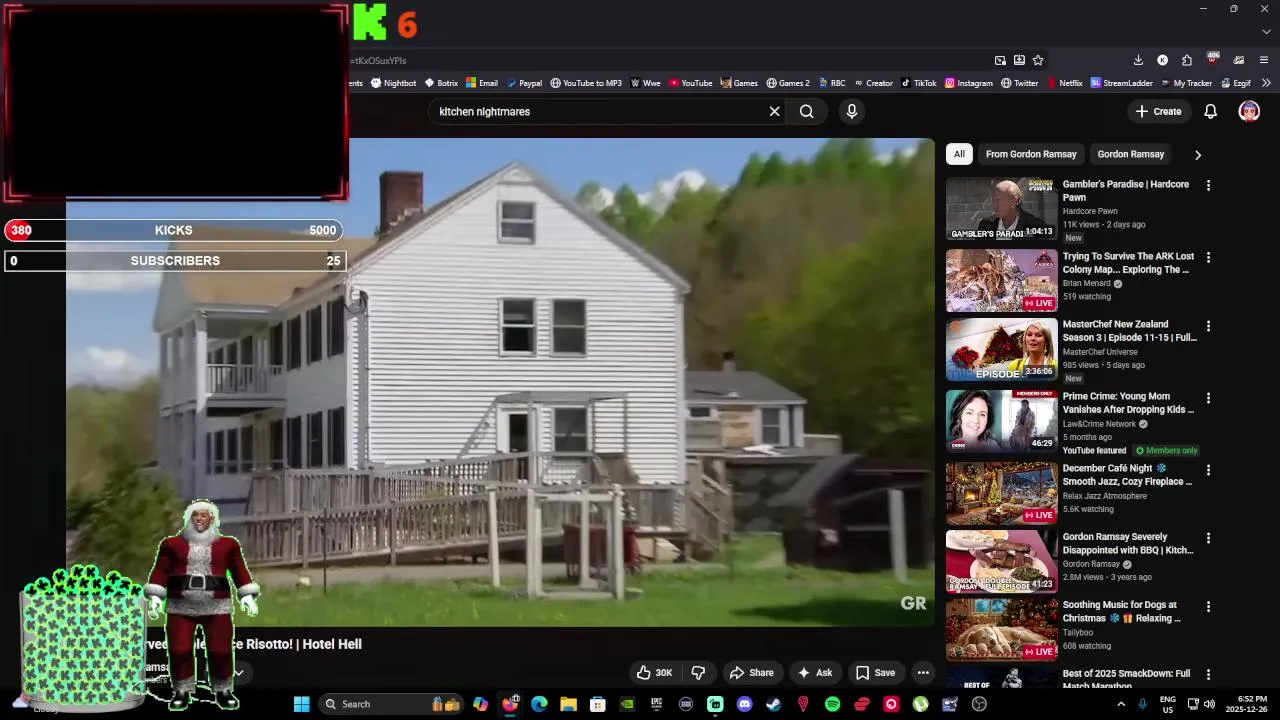
Task: Click the Ask button
Action: (814, 673)
